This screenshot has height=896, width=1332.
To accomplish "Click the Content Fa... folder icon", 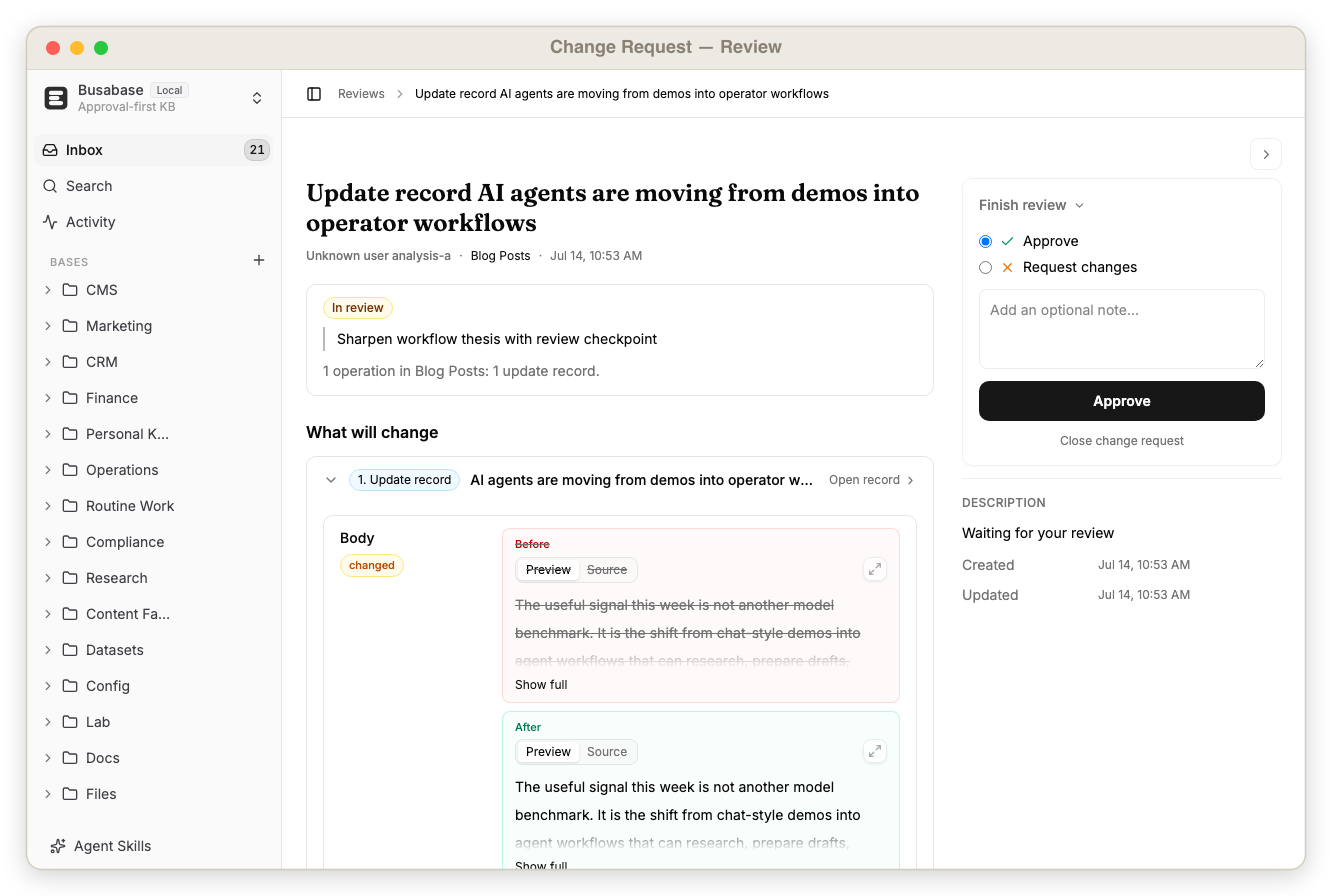I will coord(70,614).
